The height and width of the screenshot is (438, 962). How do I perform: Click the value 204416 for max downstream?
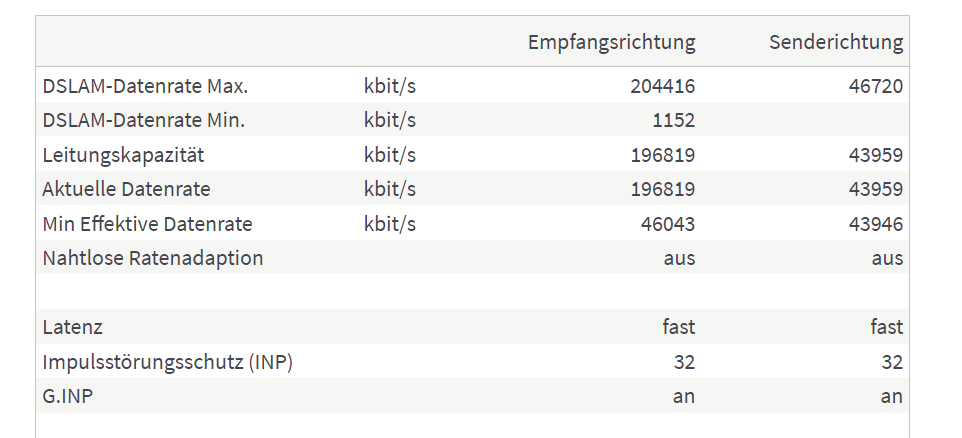coord(663,86)
